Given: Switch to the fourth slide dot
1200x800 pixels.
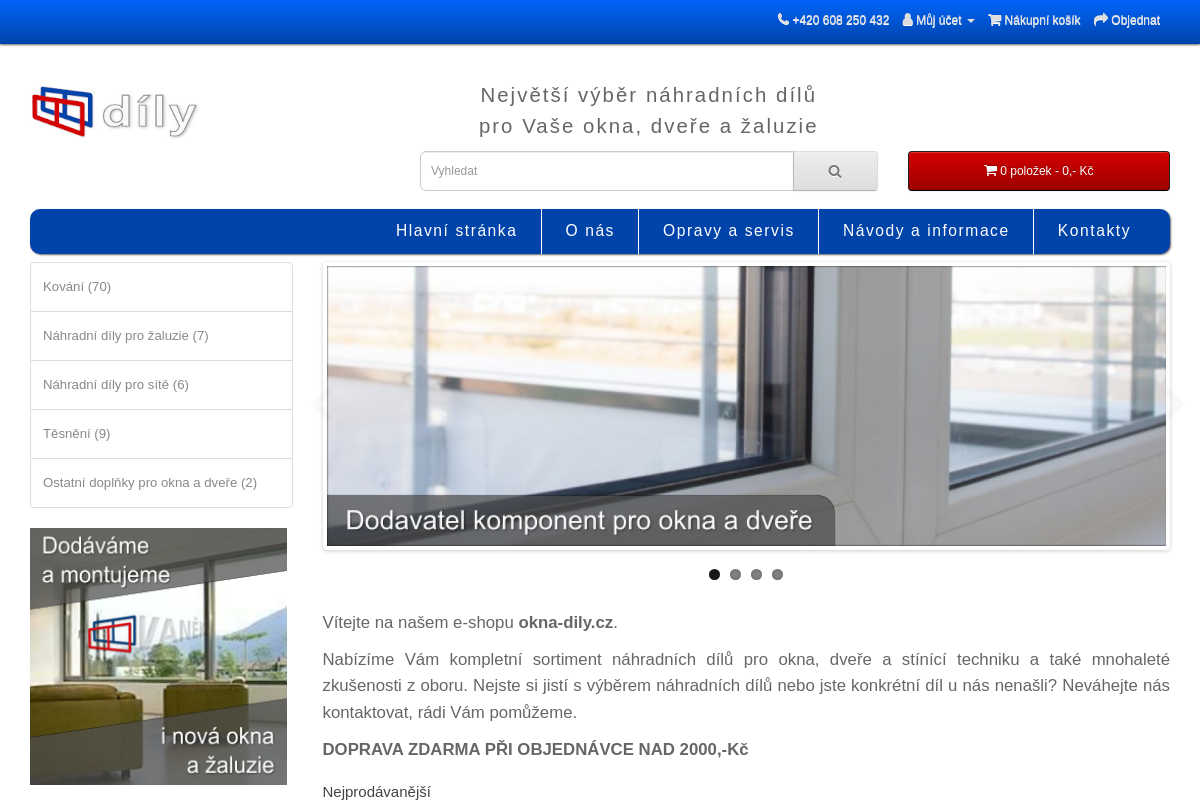Looking at the screenshot, I should (x=777, y=575).
